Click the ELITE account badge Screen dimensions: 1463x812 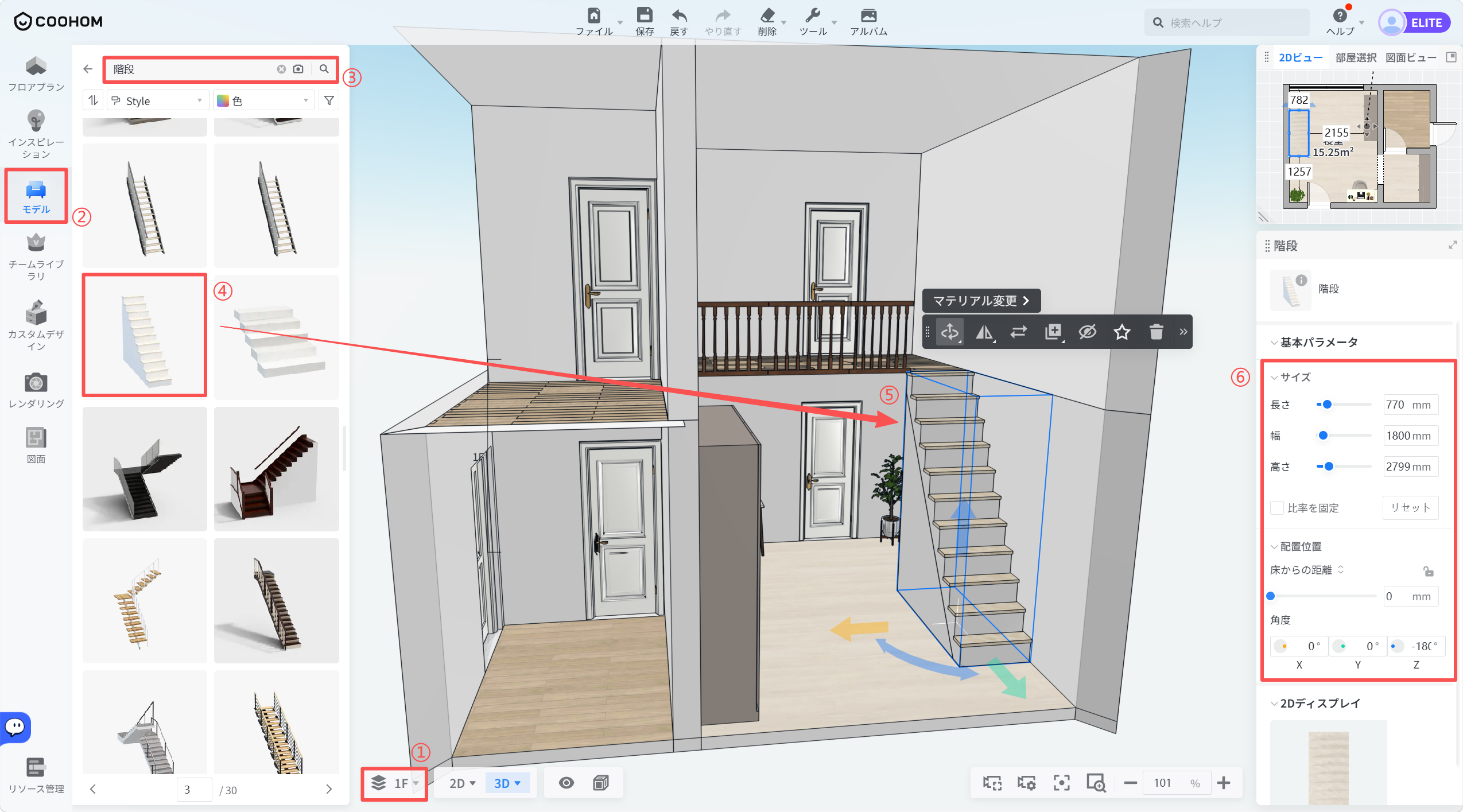click(1415, 22)
